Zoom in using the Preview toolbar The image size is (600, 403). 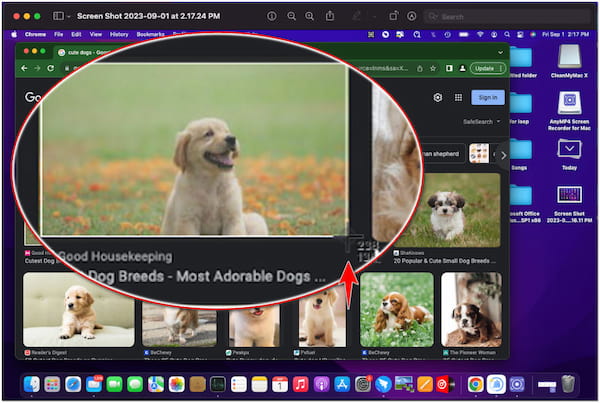tap(309, 16)
